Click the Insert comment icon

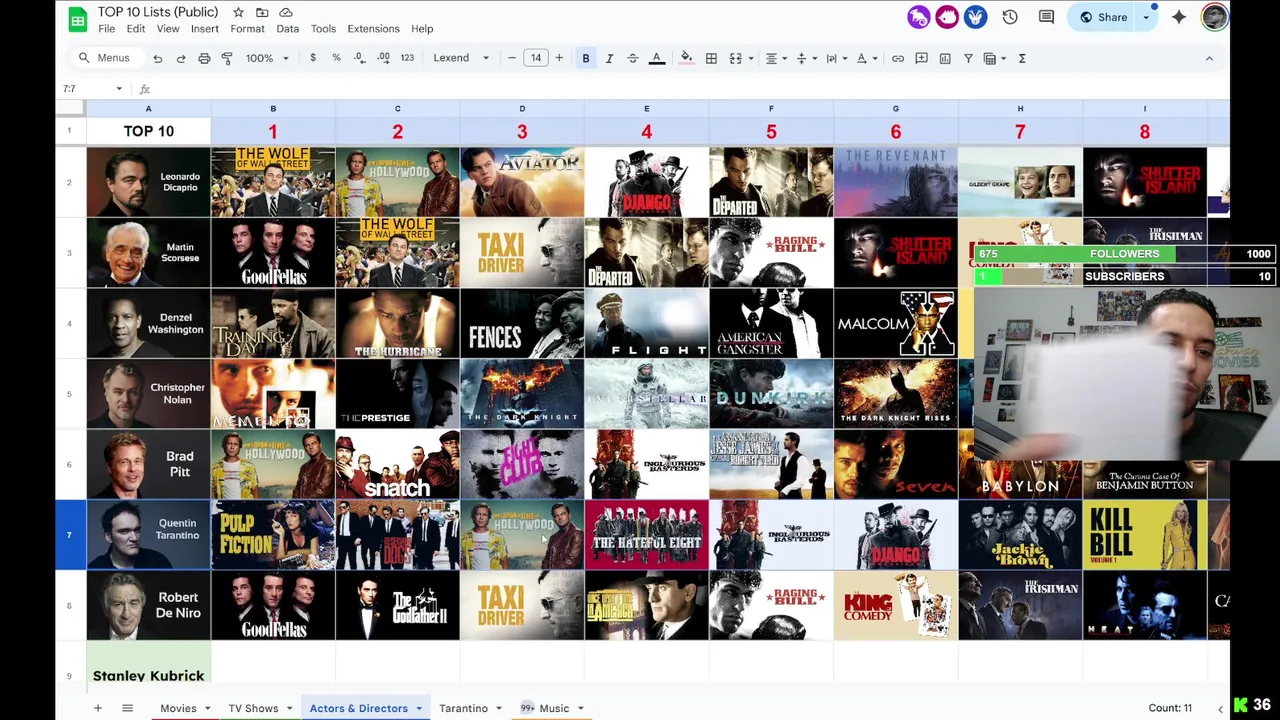click(x=921, y=58)
